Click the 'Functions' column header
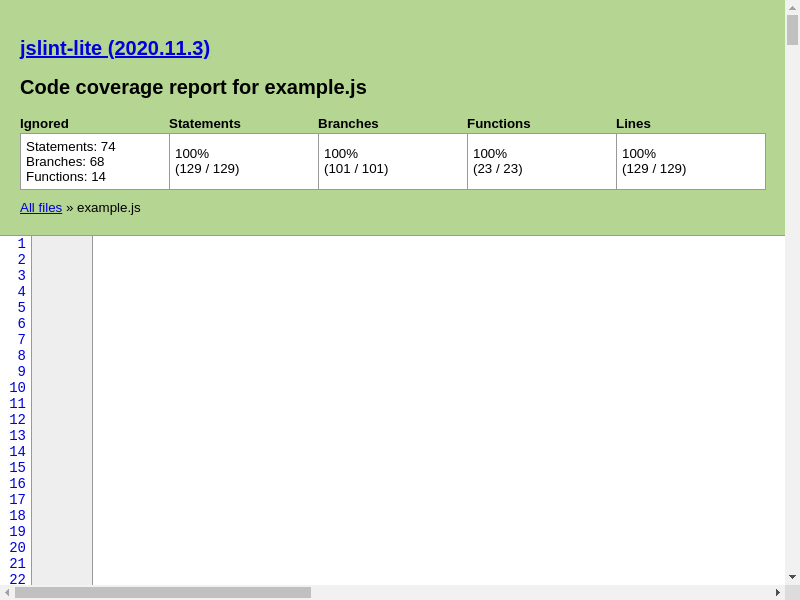Image resolution: width=800 pixels, height=600 pixels. tap(498, 123)
